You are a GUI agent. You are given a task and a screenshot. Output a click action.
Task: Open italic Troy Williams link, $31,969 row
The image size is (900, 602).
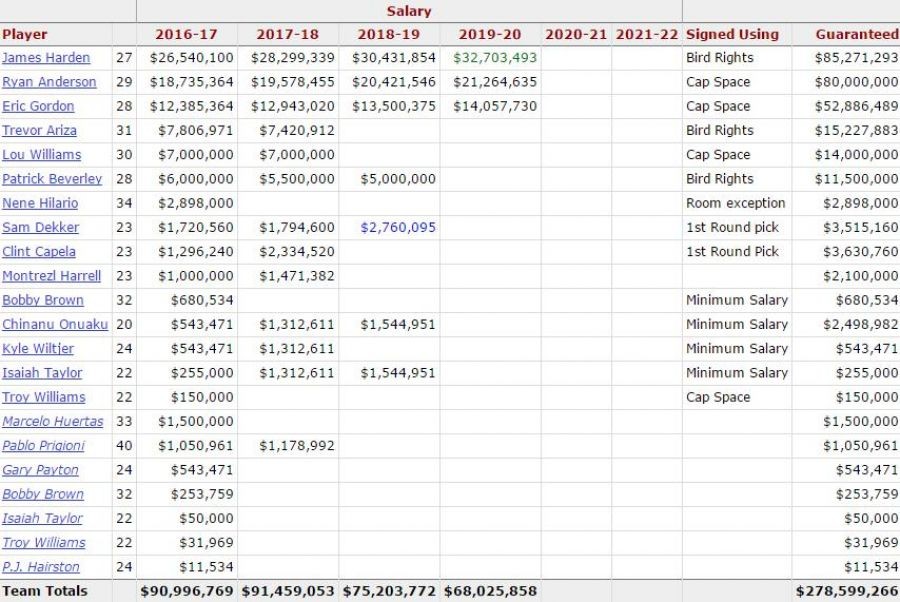pos(44,542)
